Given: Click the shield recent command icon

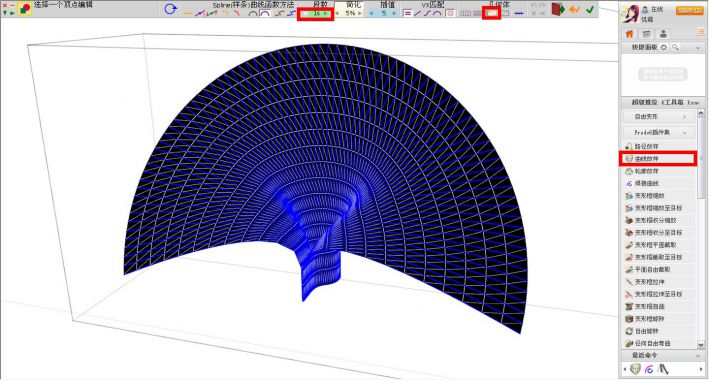Looking at the screenshot, I should click(x=635, y=369).
